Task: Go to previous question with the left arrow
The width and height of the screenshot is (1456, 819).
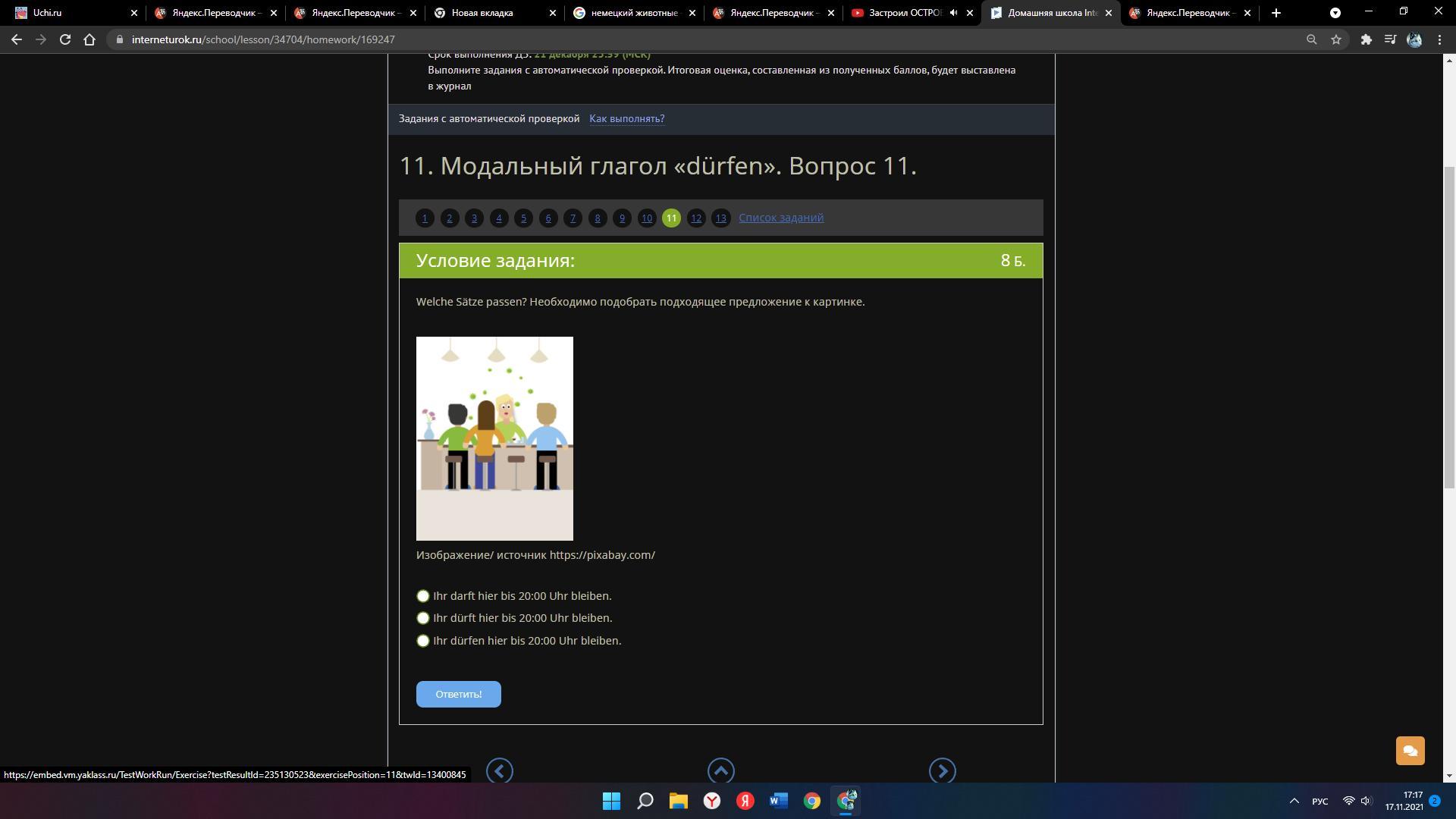Action: (499, 770)
